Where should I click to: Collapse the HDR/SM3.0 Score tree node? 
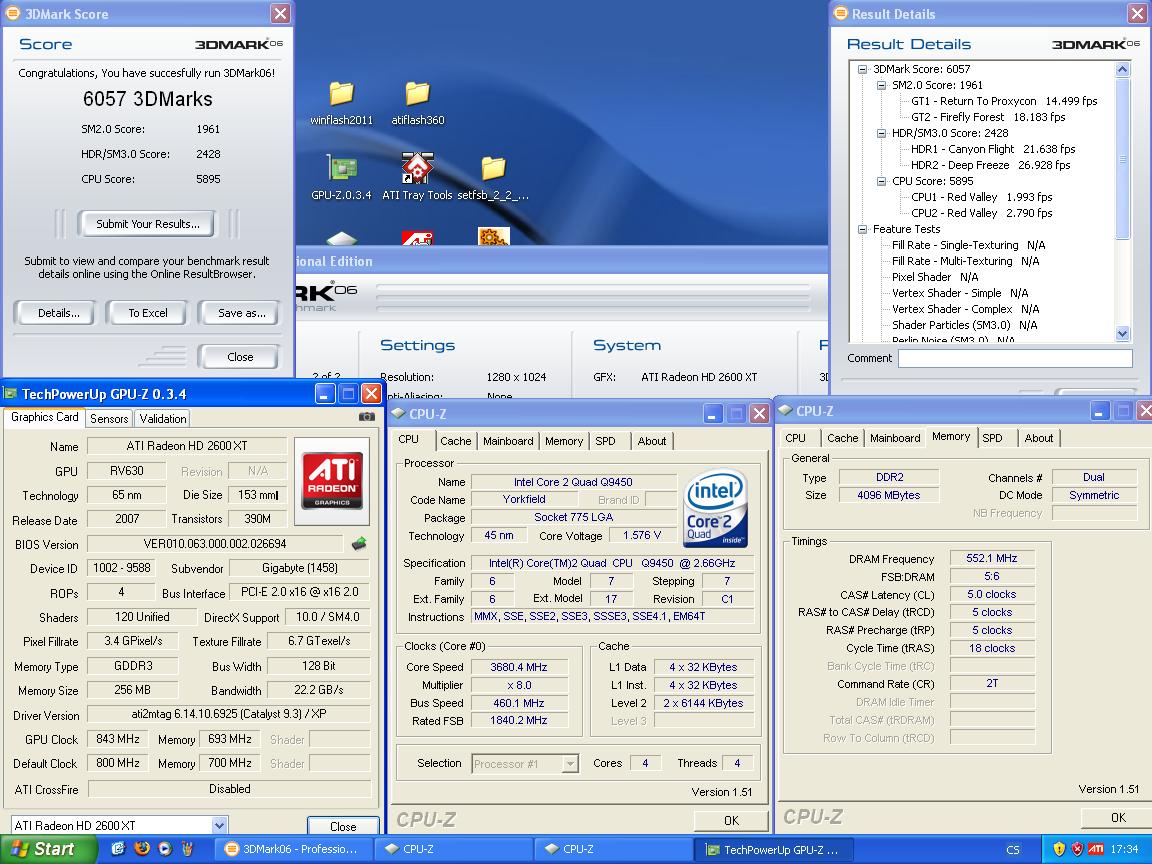coord(882,133)
